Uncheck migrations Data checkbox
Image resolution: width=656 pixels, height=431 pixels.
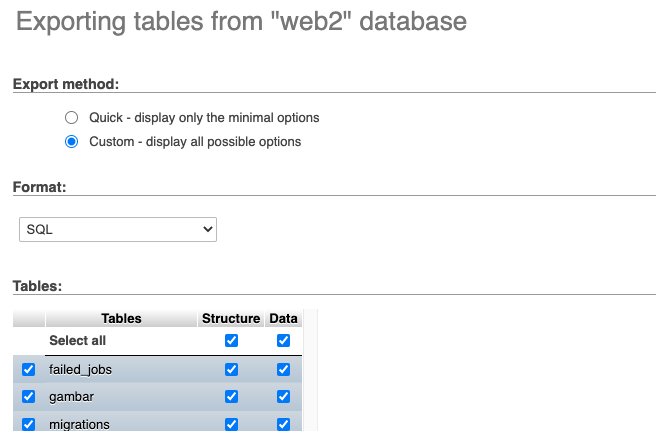click(x=284, y=424)
